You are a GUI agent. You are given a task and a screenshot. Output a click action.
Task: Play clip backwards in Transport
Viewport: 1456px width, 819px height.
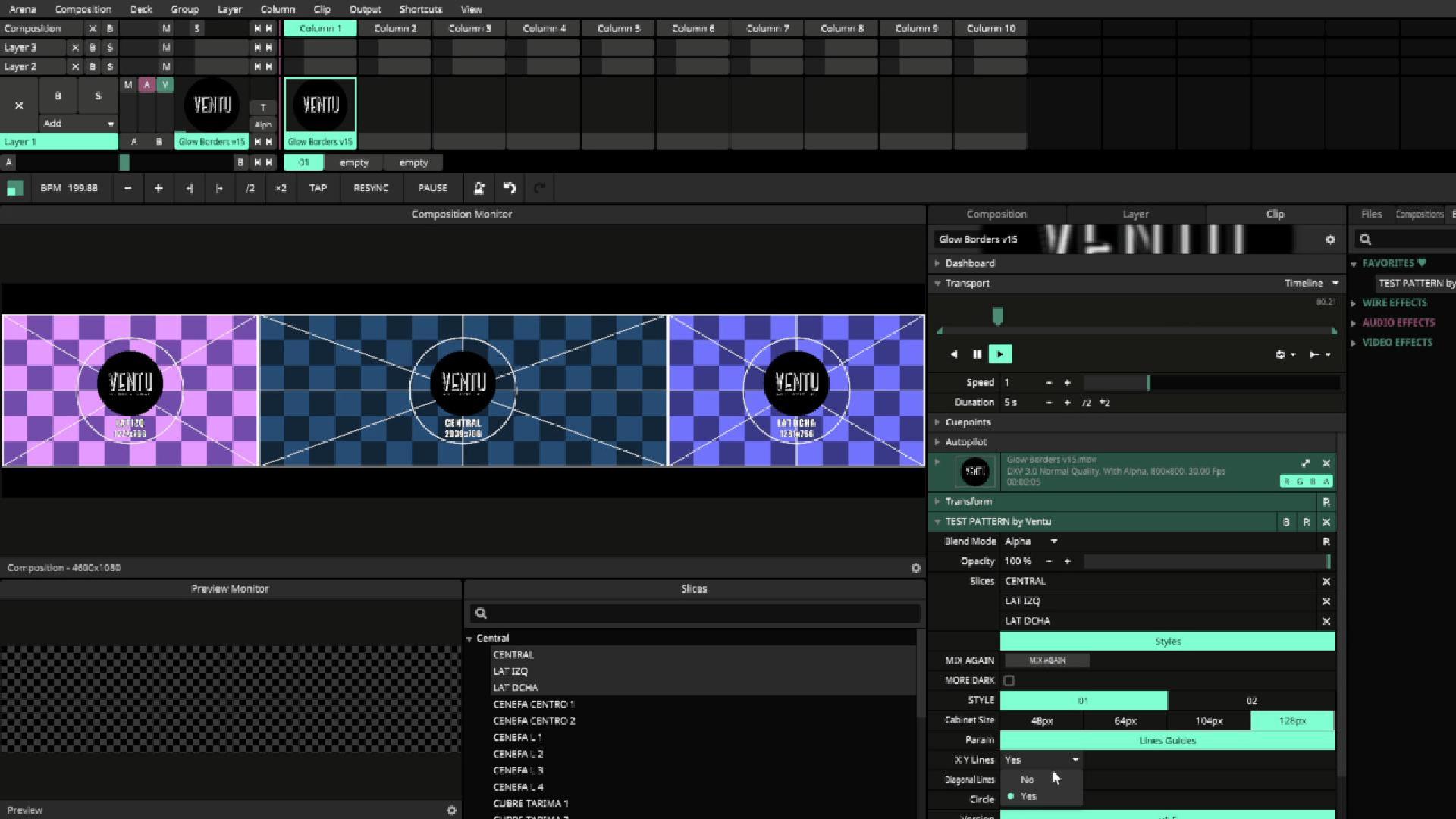(x=954, y=354)
